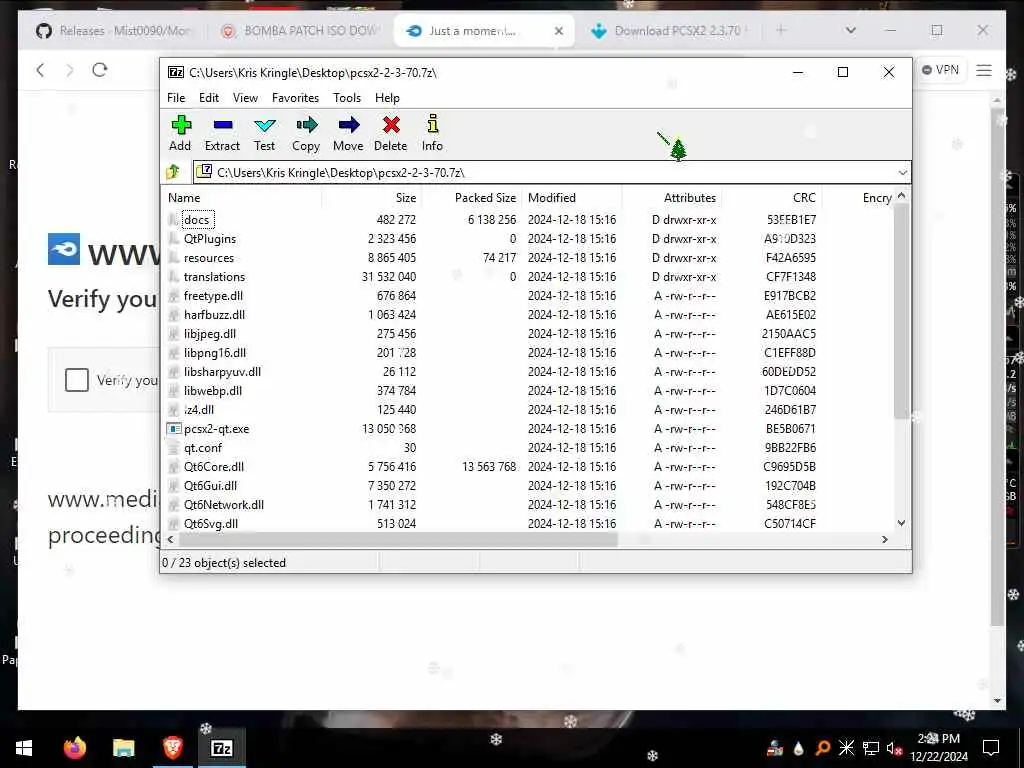
Task: Switch to the GitHub Releases tab
Action: (115, 31)
